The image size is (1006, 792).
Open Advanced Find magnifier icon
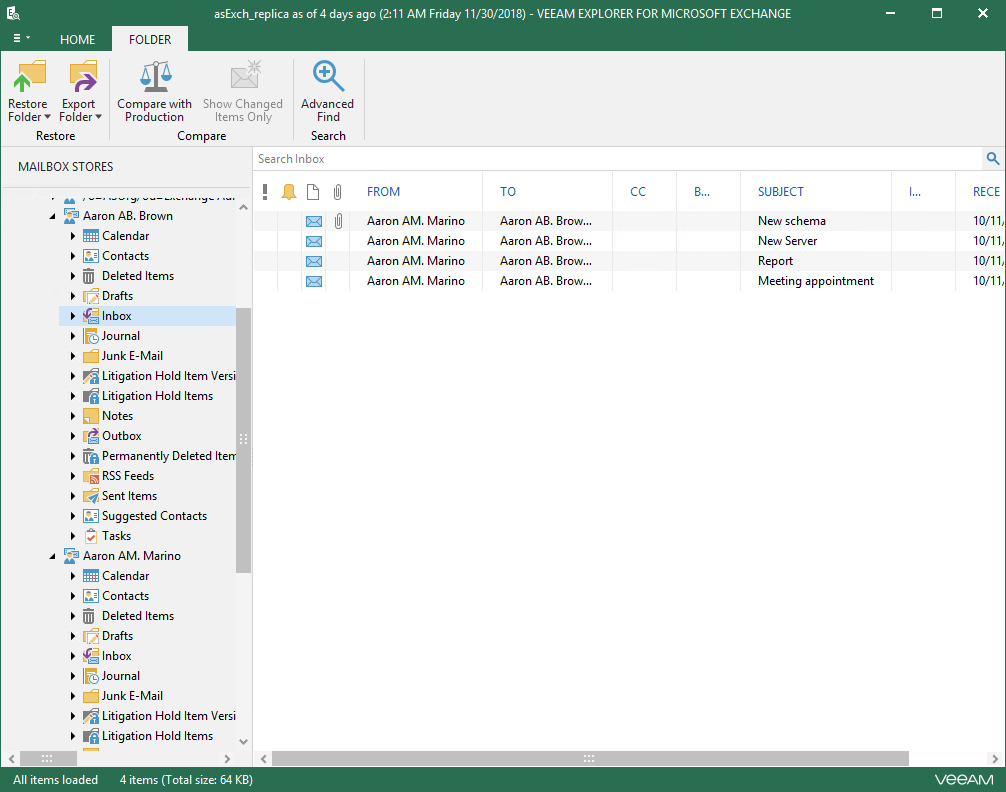point(328,76)
